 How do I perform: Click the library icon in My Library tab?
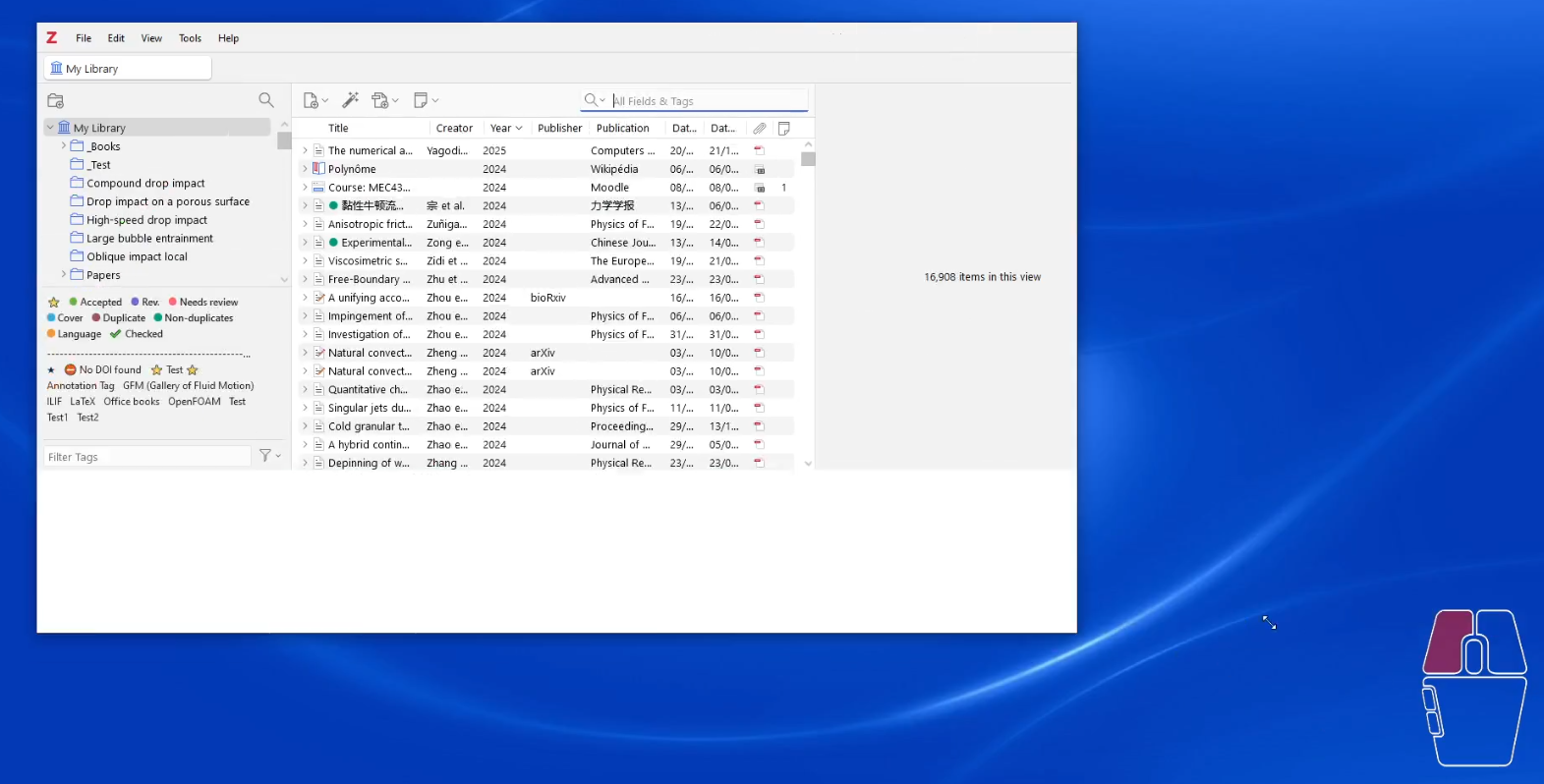tap(57, 68)
